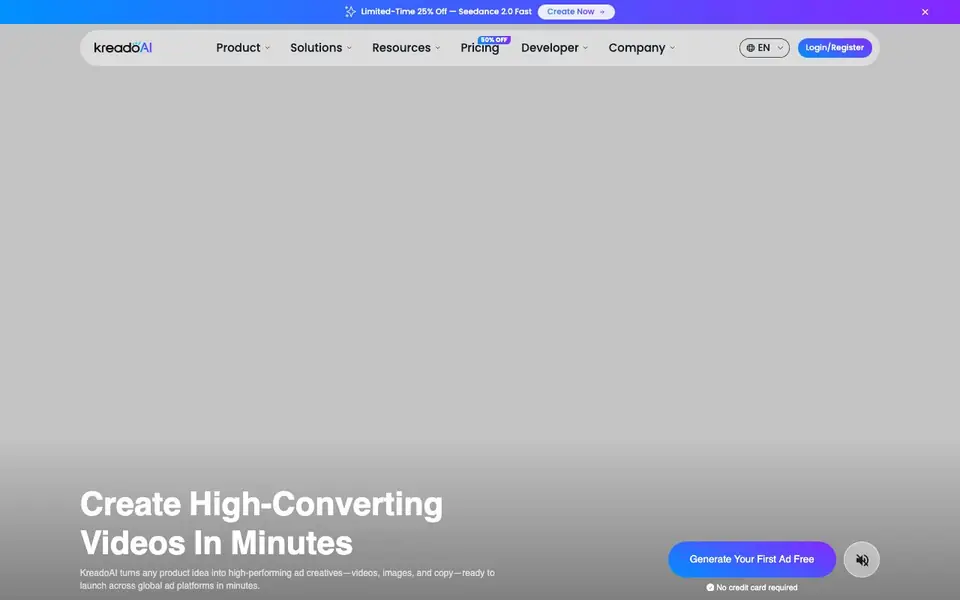Go to the Pricing page

coord(479,48)
